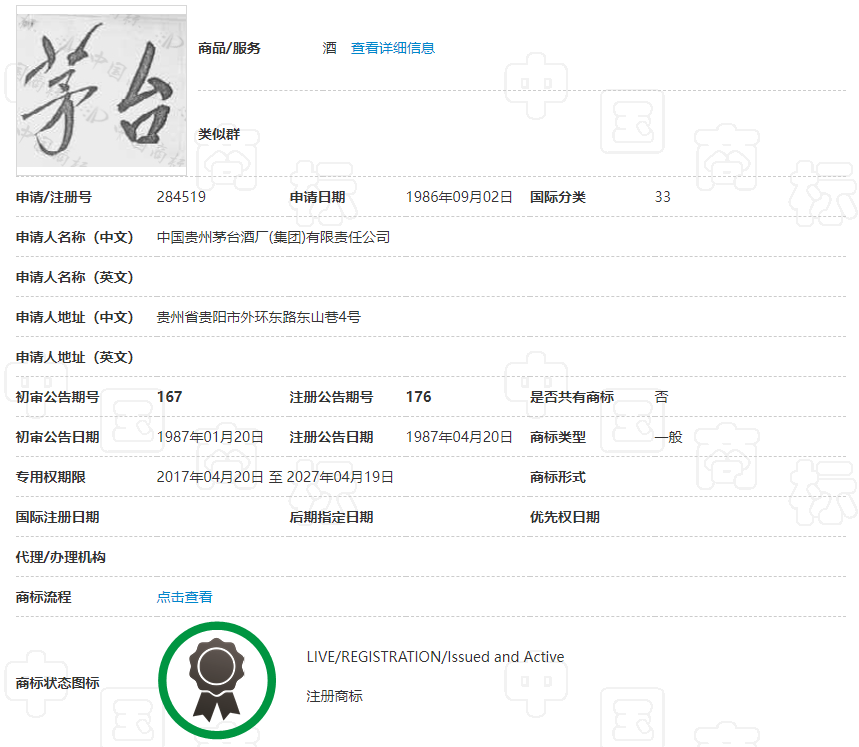Click the 商标类型 label
This screenshot has height=747, width=859.
tap(558, 437)
